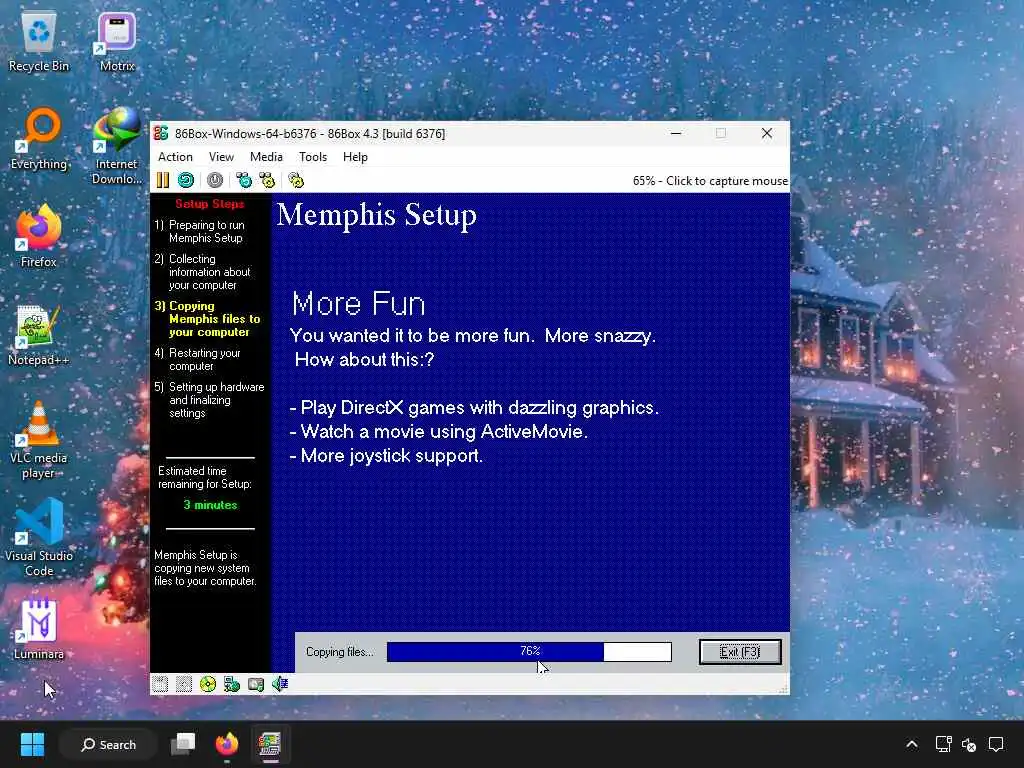Click 'Watch a movie using ActiveMovie' line
1024x768 pixels.
(439, 432)
